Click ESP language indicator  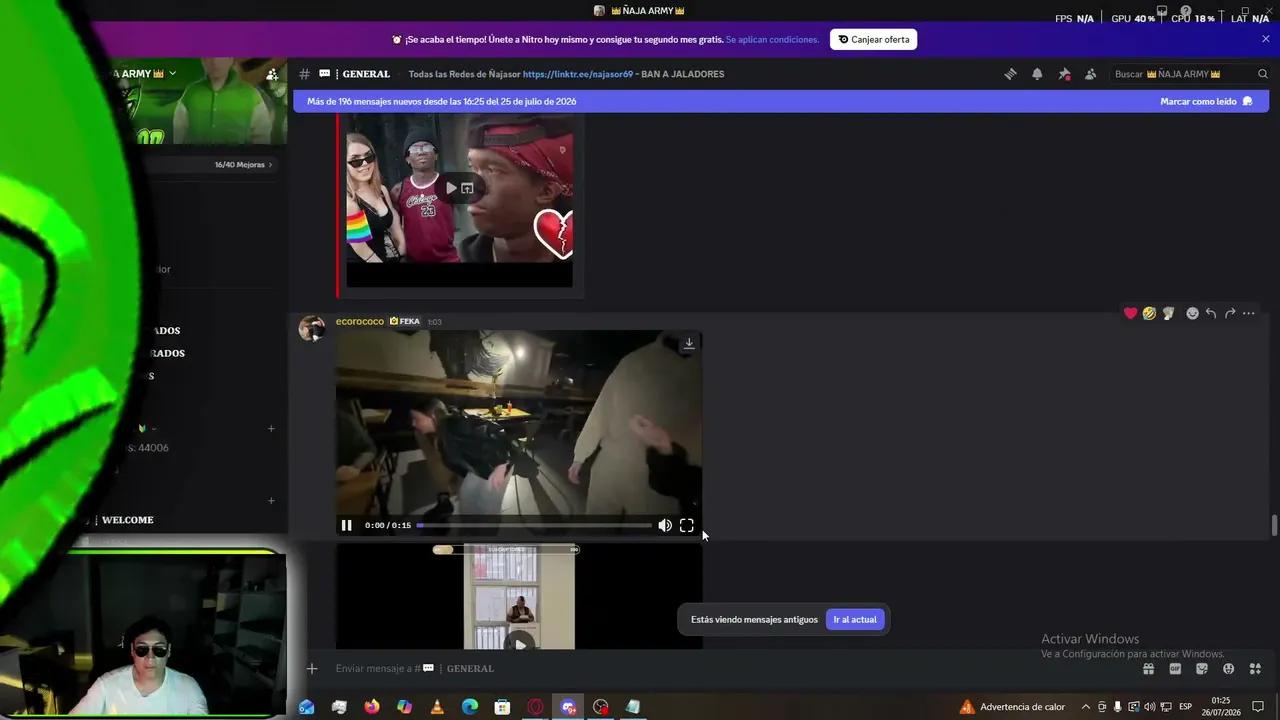(x=1186, y=707)
